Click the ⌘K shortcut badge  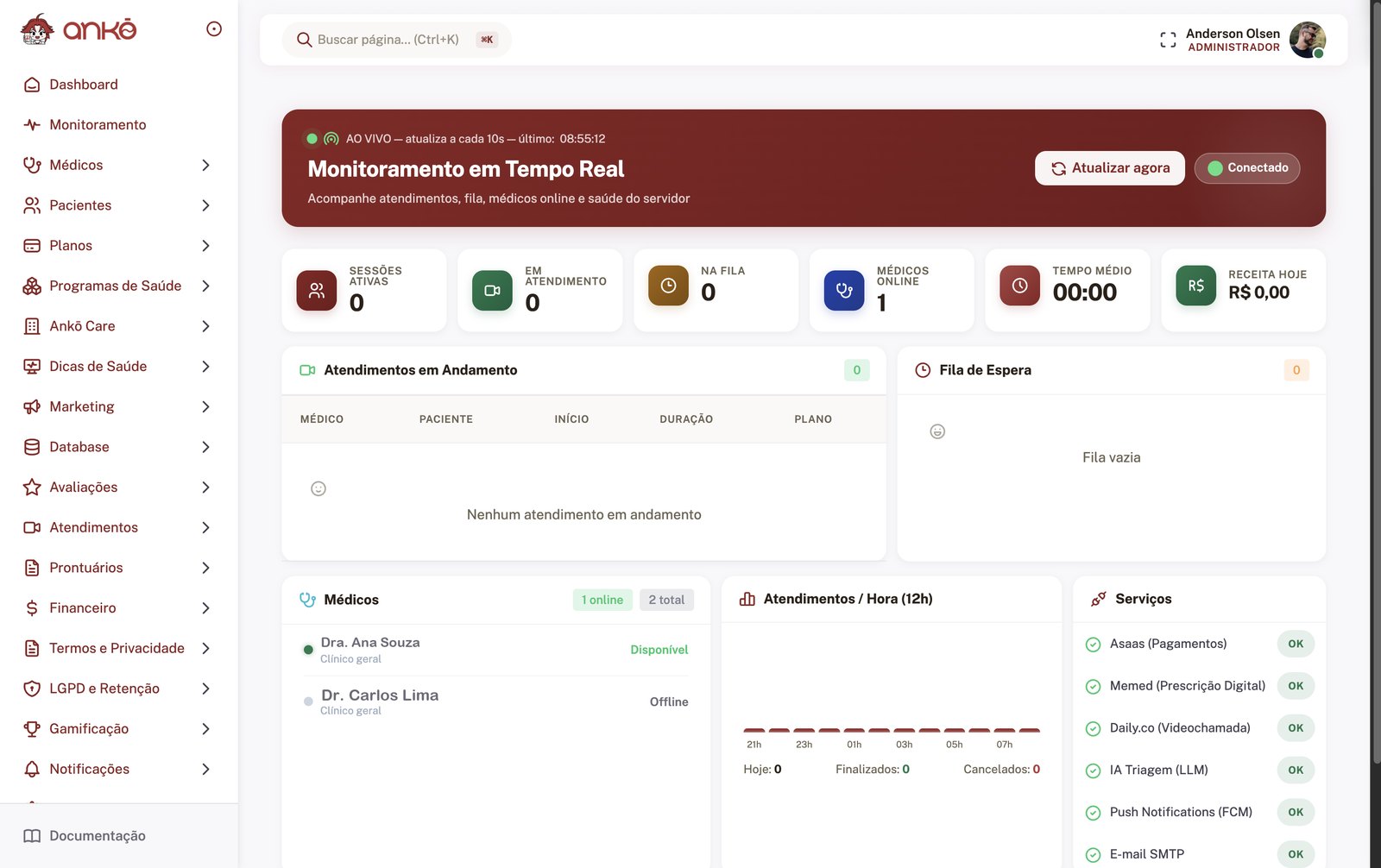click(487, 40)
